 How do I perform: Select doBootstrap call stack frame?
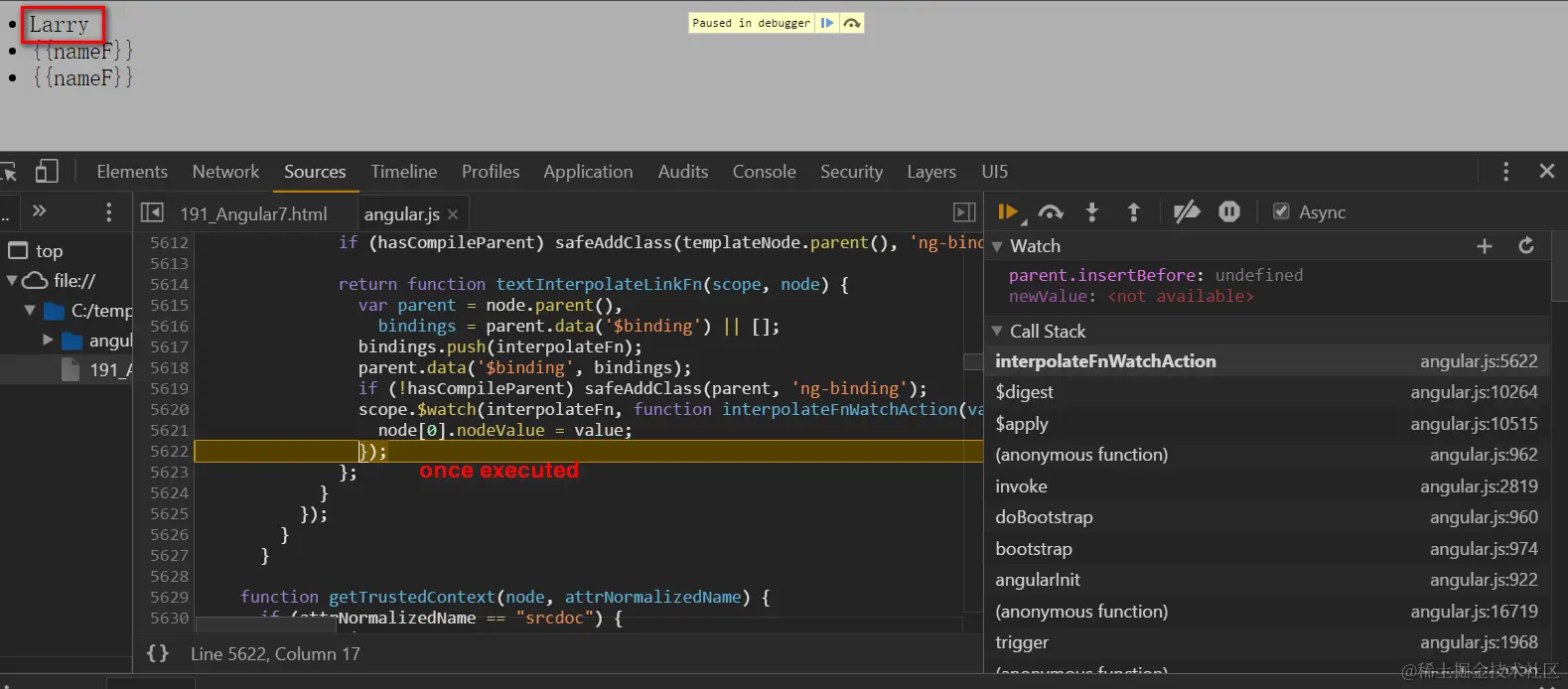point(1266,517)
